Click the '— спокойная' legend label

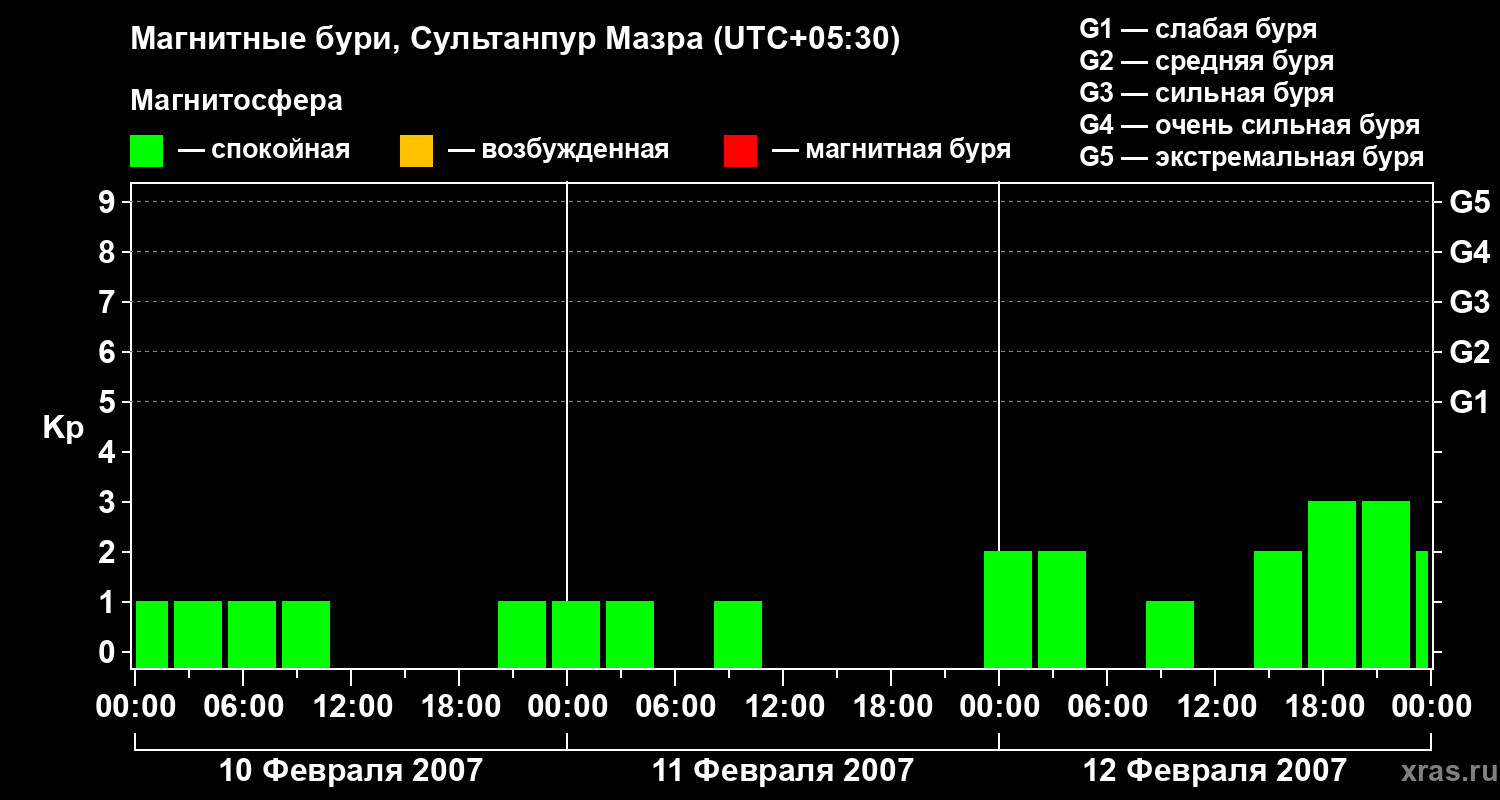point(264,150)
